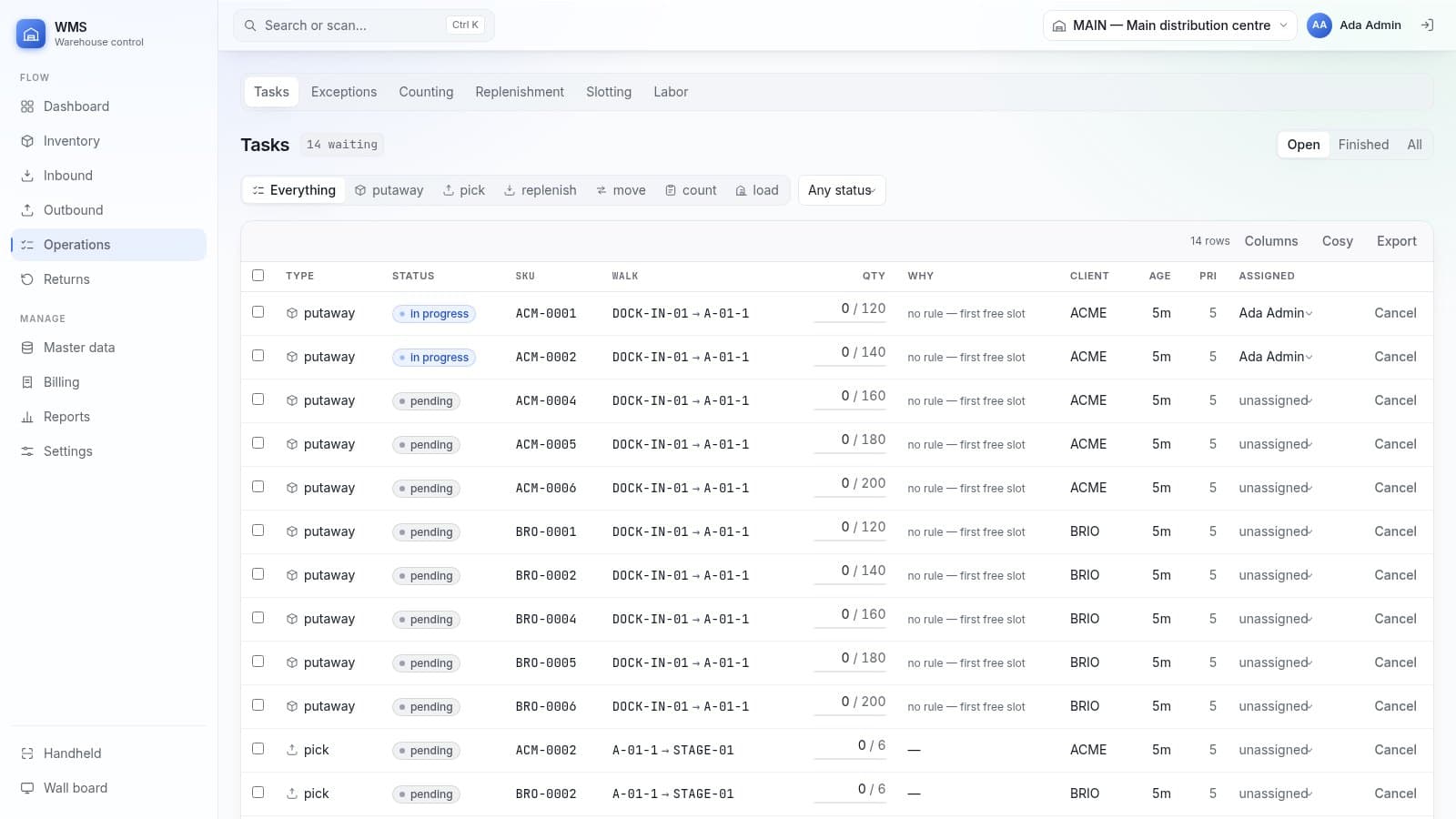This screenshot has width=1456, height=819.
Task: Open the MAIN distribution centre selector
Action: [x=1170, y=25]
